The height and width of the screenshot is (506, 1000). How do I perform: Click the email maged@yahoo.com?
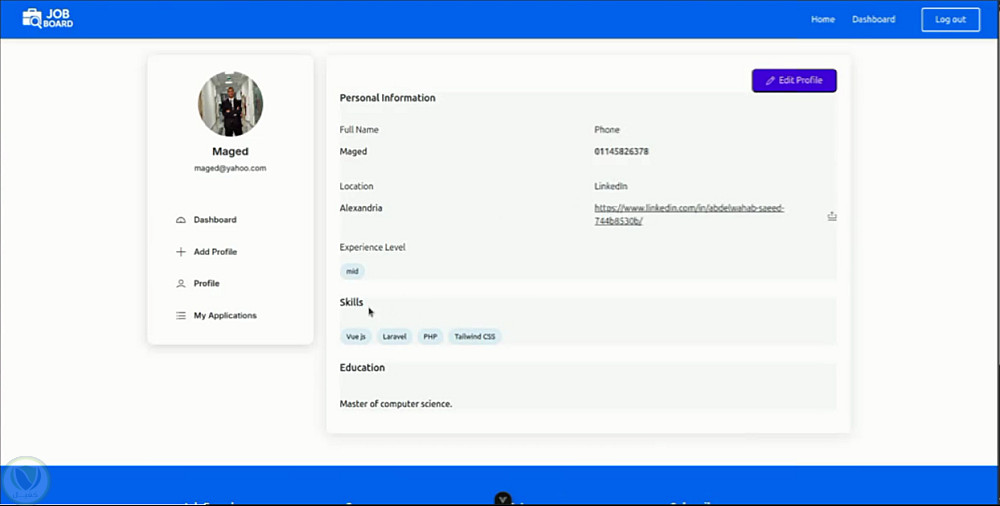(x=230, y=168)
